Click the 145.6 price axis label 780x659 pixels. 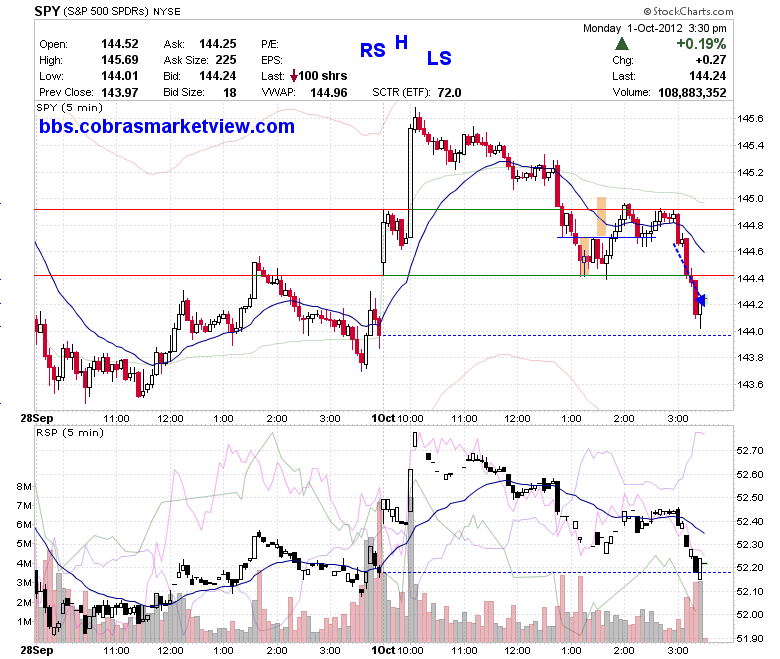point(750,118)
